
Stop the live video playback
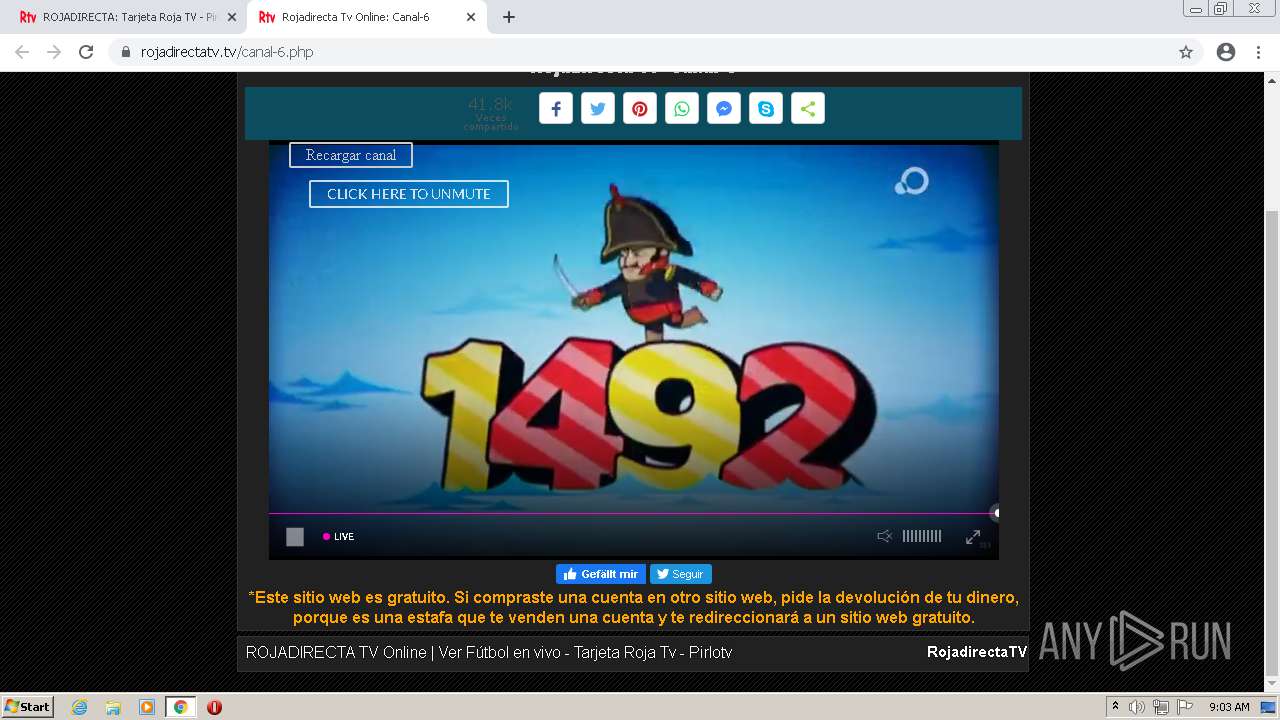(x=295, y=537)
